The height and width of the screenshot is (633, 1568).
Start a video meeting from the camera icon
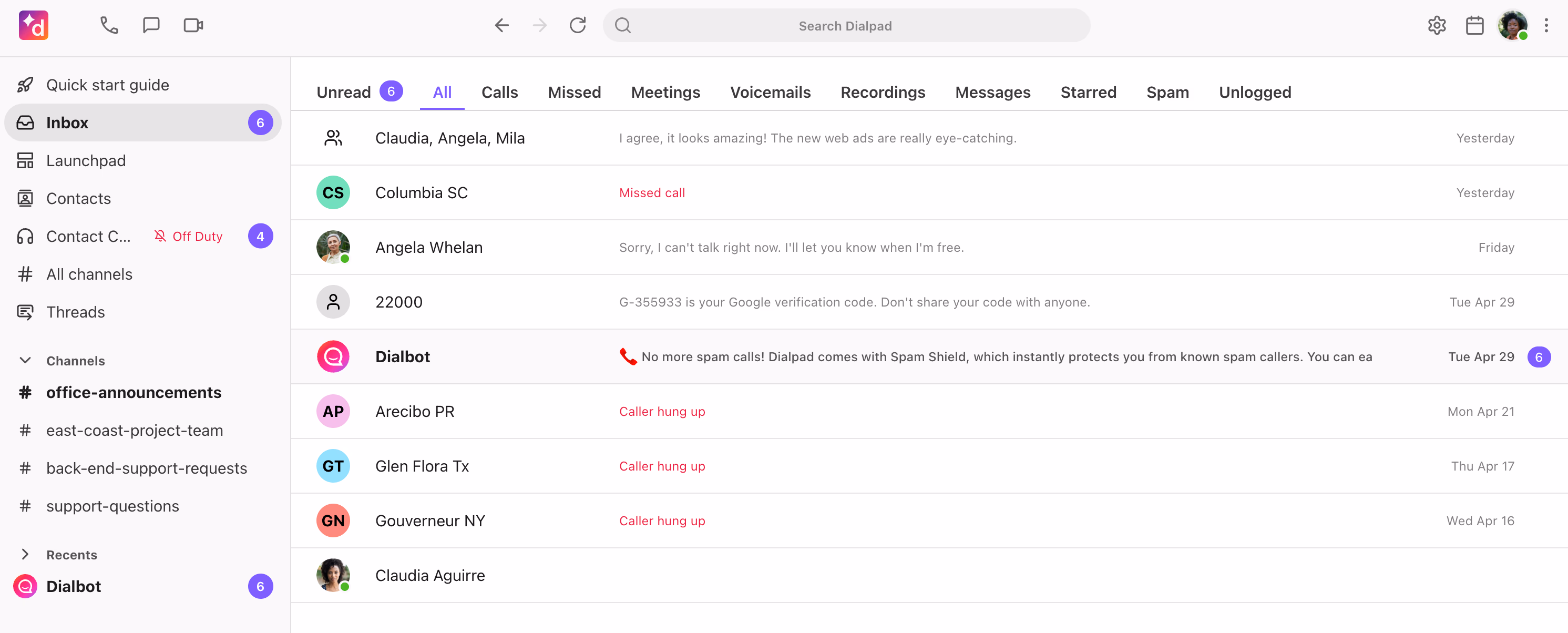click(192, 25)
